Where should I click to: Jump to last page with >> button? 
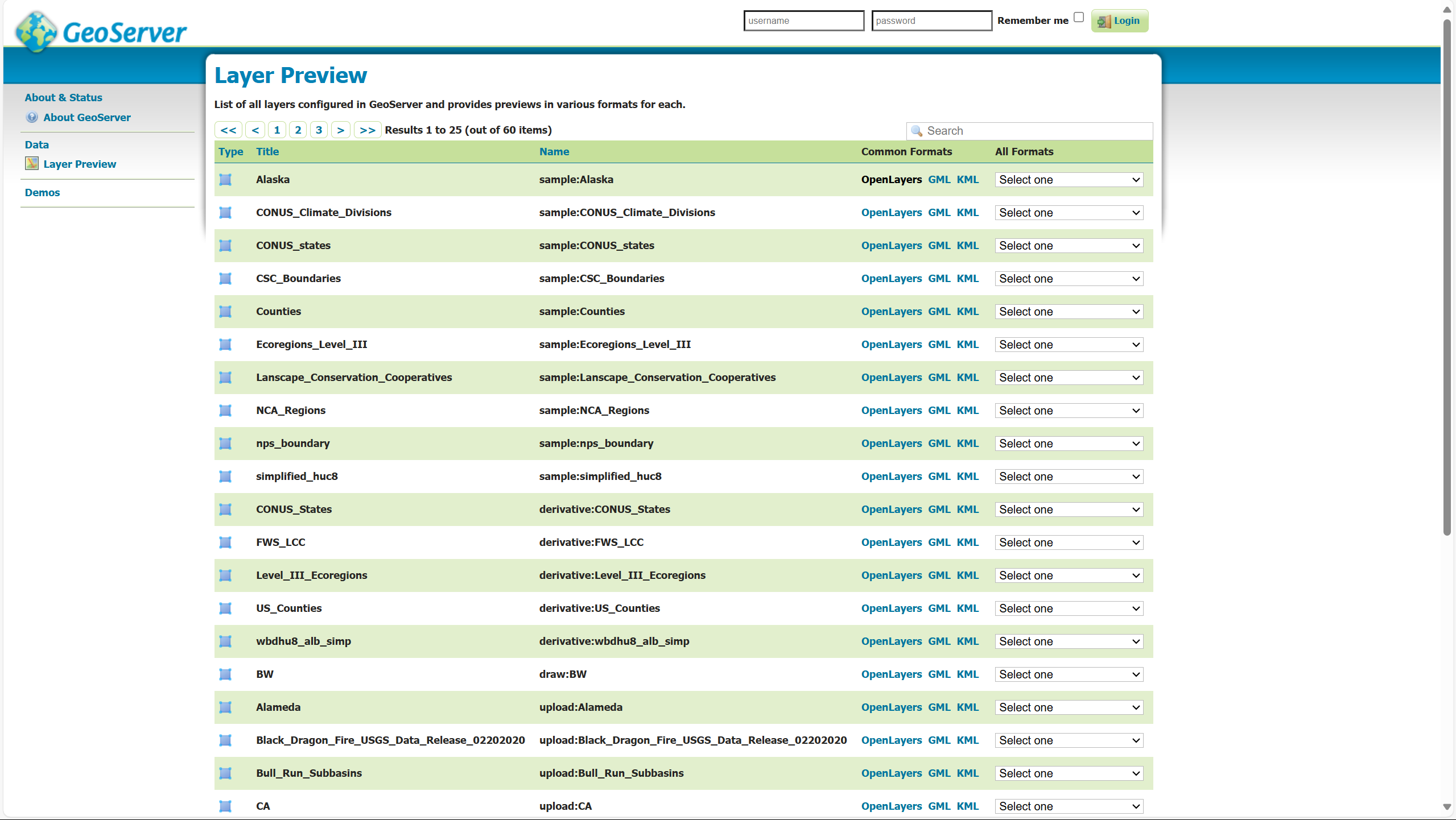368,130
